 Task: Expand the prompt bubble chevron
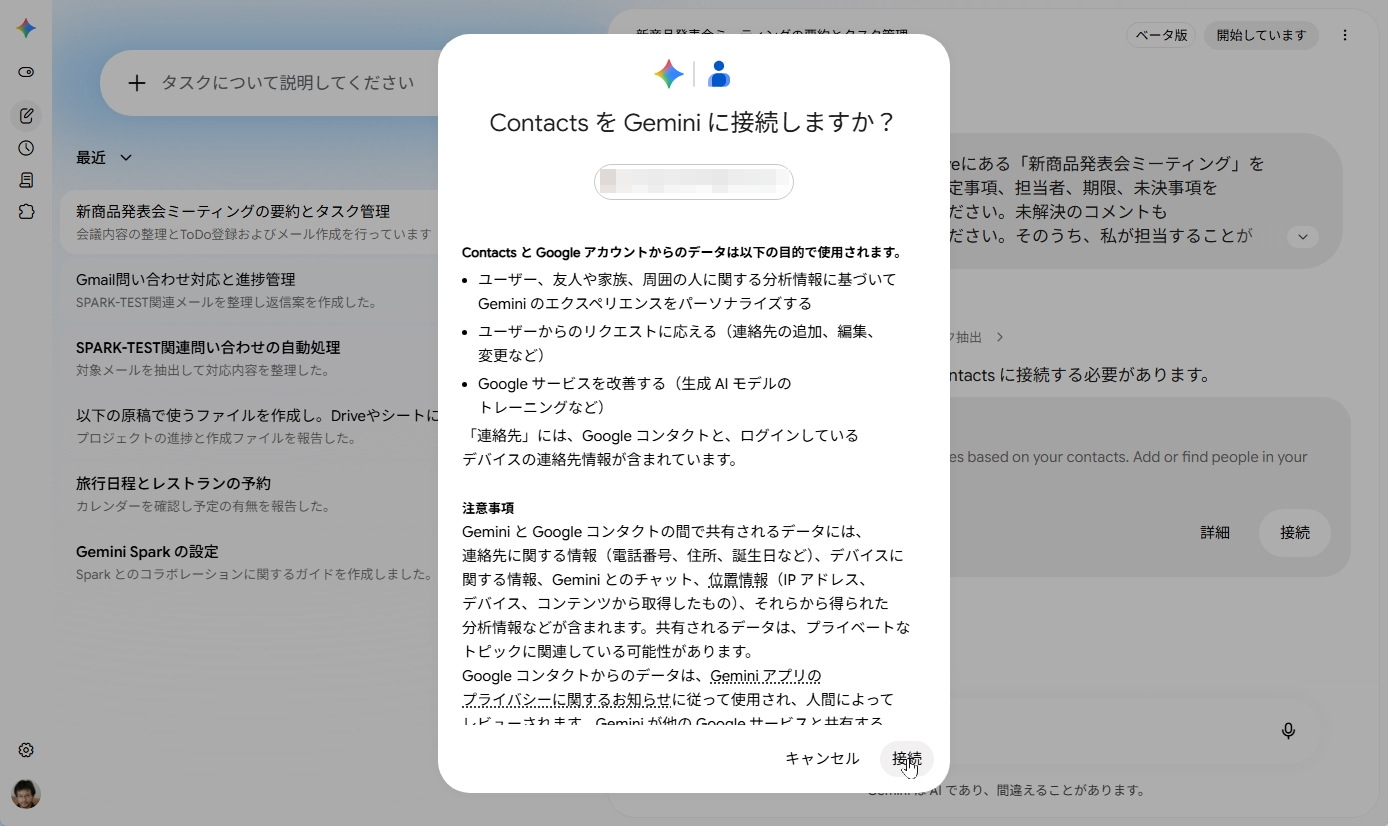(1302, 237)
